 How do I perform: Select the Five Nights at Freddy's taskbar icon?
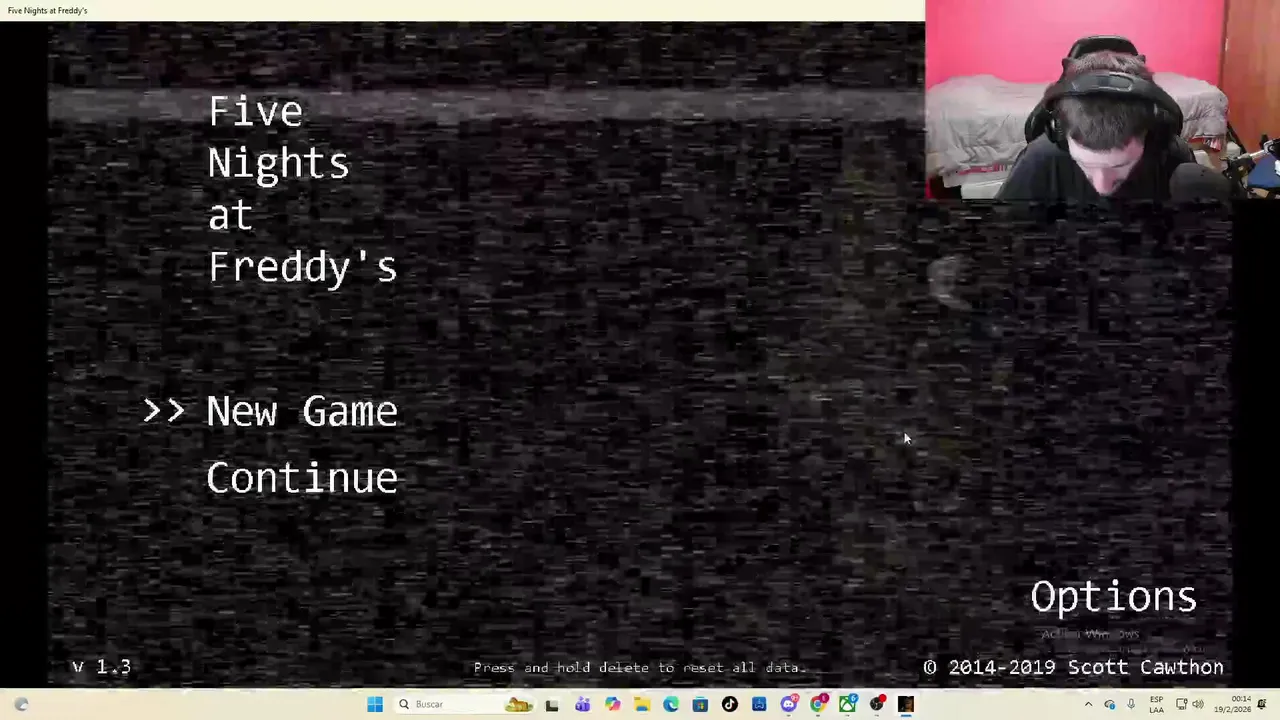pos(906,704)
